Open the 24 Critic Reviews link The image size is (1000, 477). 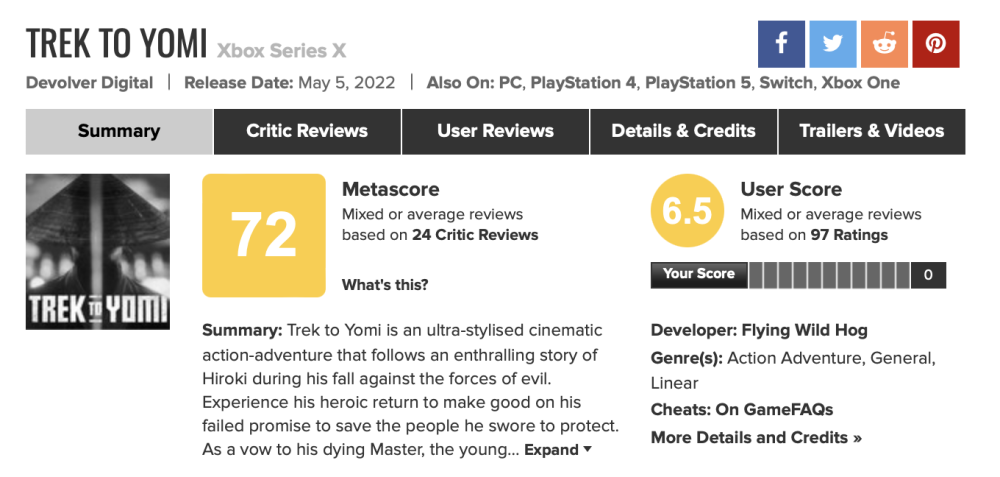click(475, 235)
